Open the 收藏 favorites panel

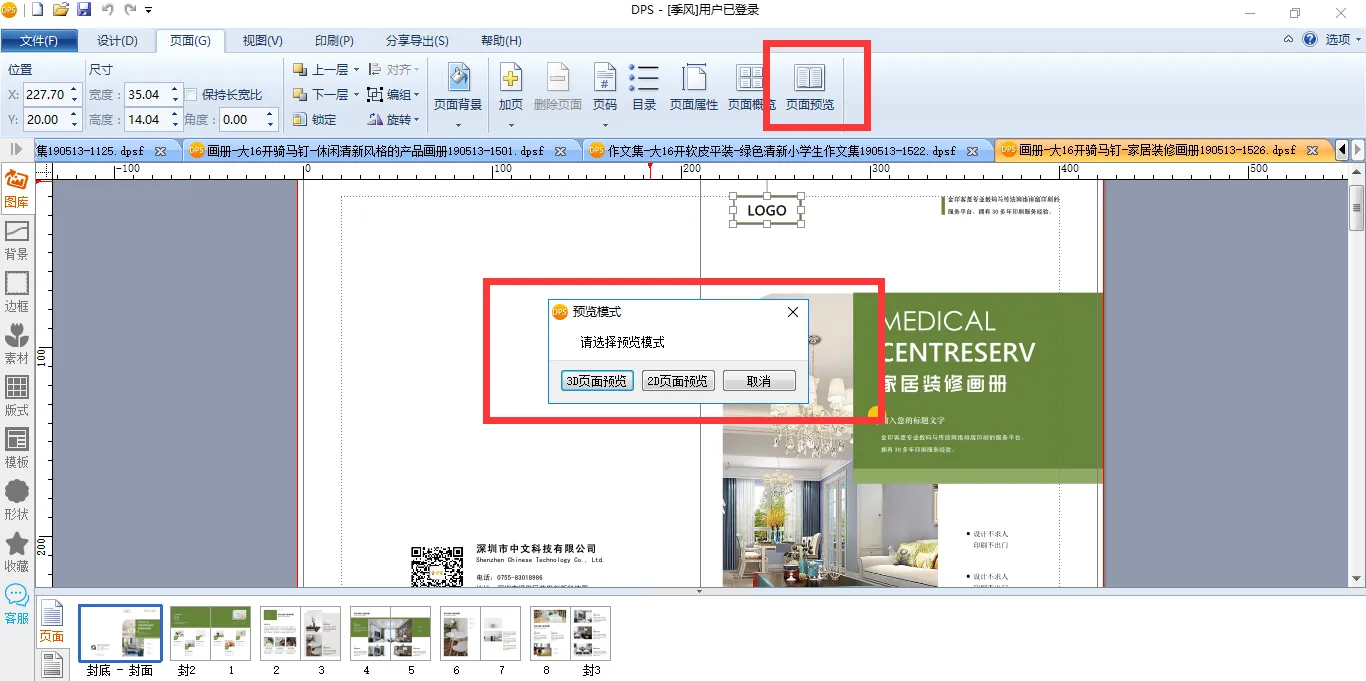click(17, 553)
